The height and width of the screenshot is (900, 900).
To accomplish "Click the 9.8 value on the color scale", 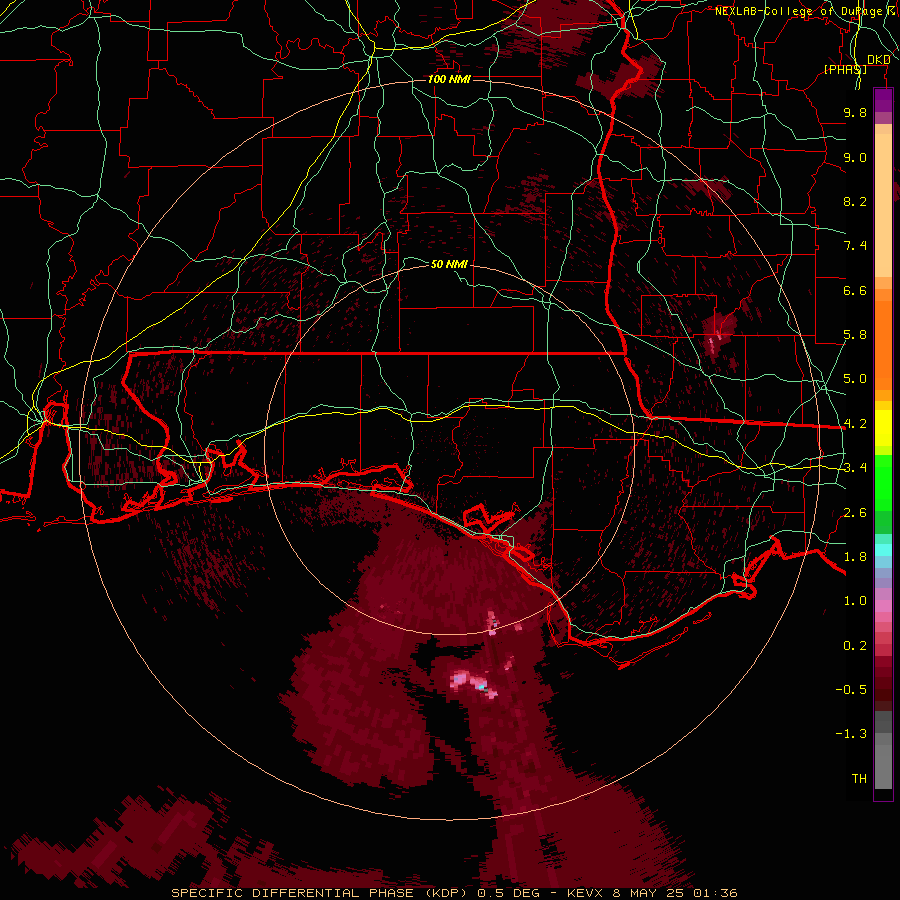I will (855, 112).
